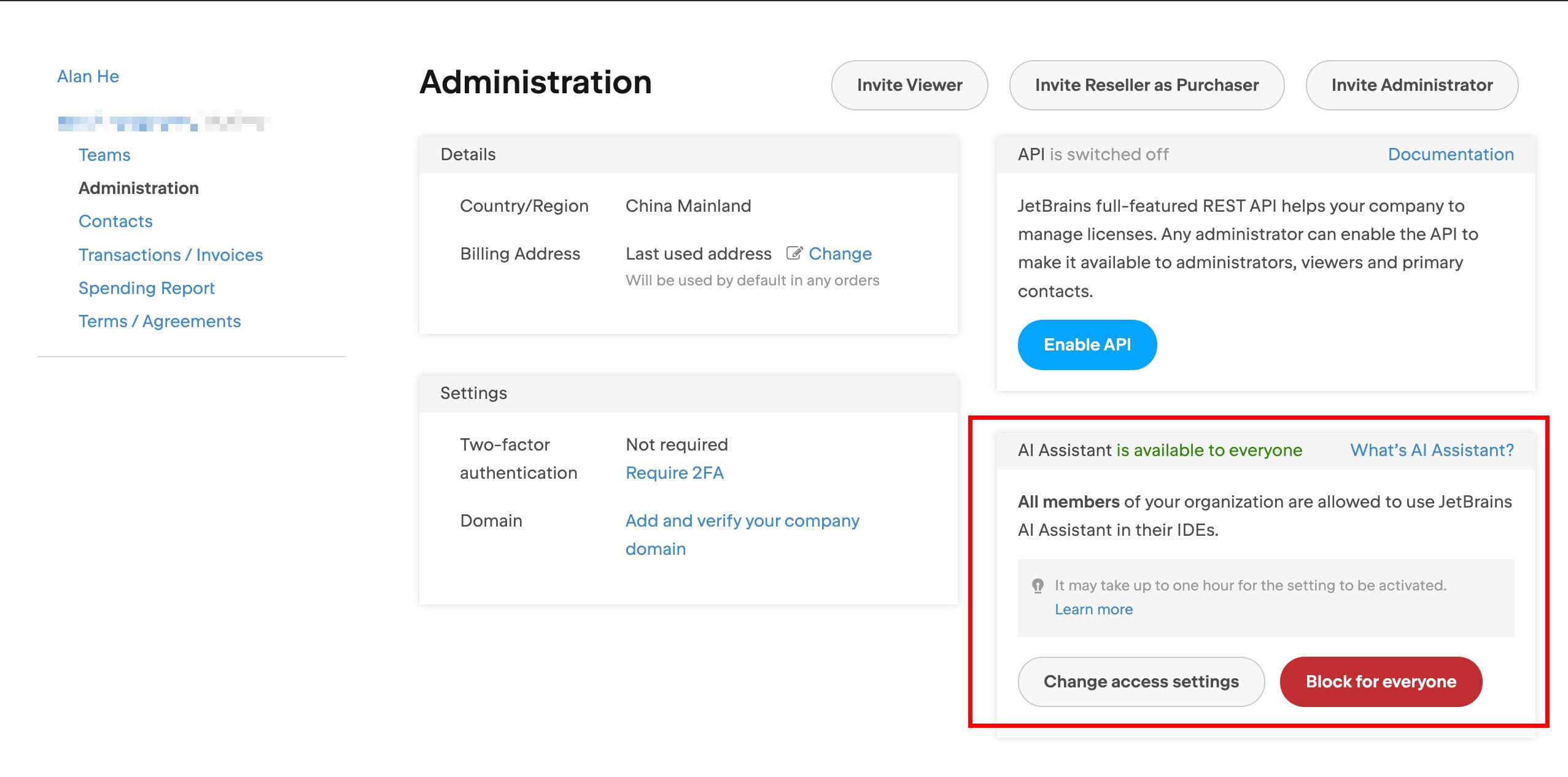Image resolution: width=1568 pixels, height=777 pixels.
Task: Click Invite Reseller as Purchaser button
Action: click(x=1147, y=85)
